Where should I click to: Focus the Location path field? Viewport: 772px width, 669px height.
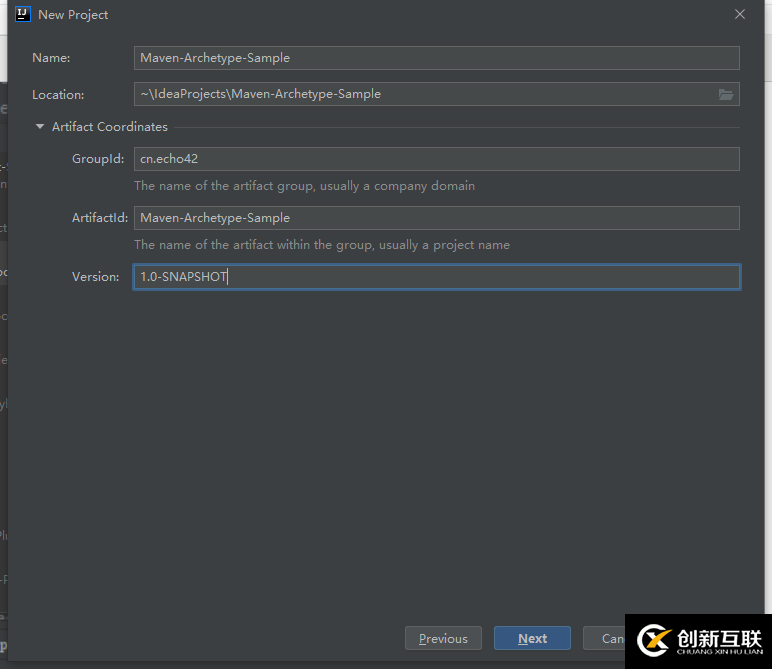click(x=424, y=94)
